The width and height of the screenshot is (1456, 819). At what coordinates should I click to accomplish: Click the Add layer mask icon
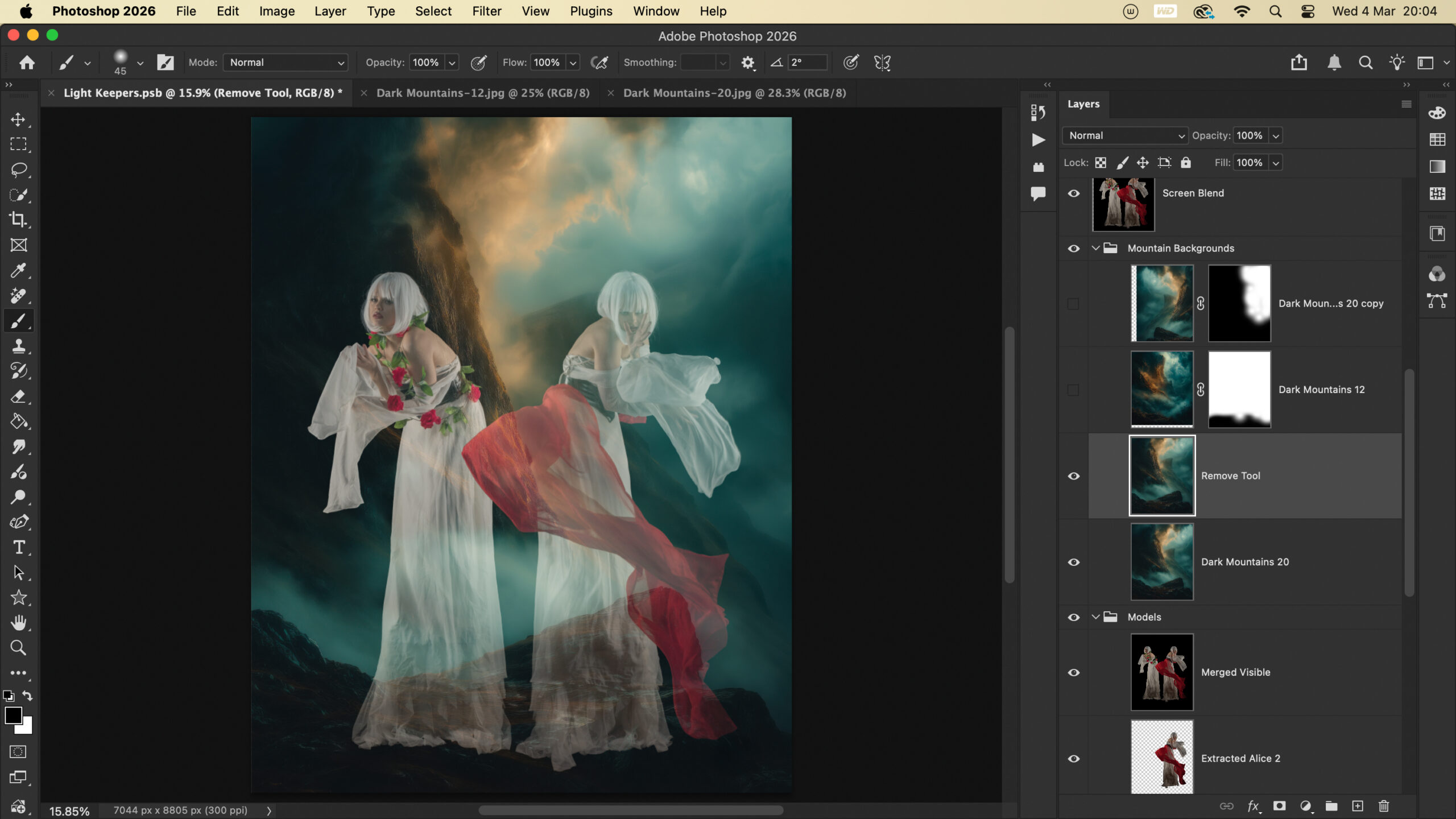1279,806
